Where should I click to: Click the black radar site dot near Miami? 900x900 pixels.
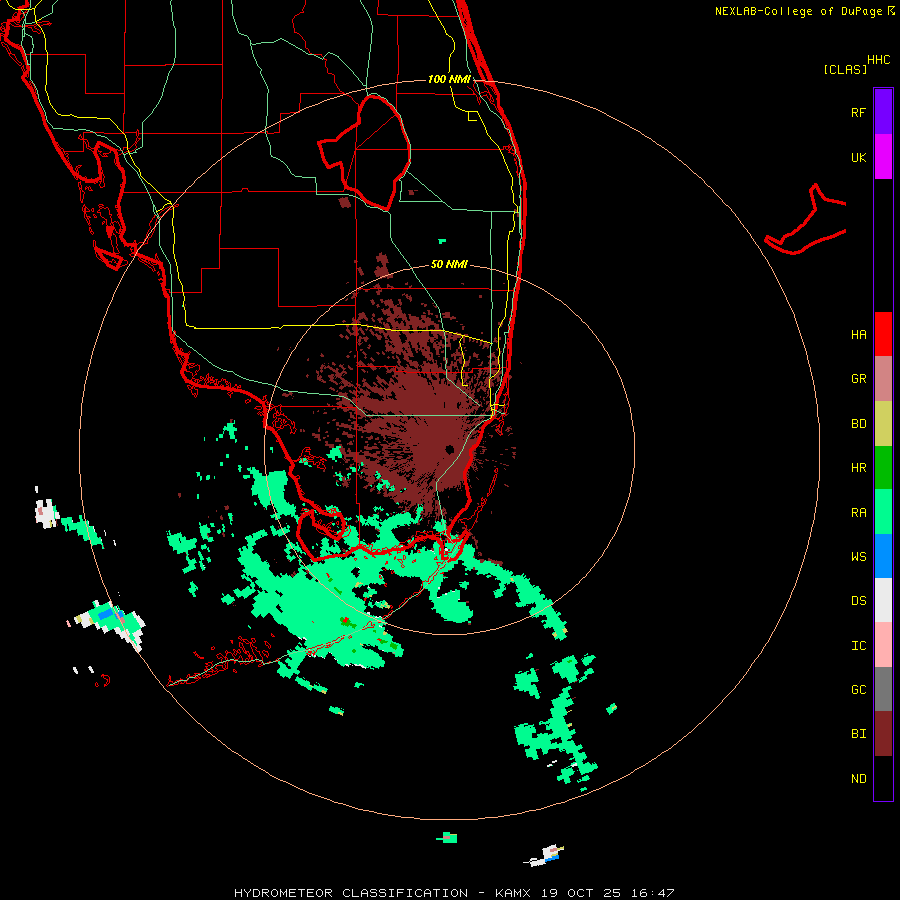coord(449,449)
